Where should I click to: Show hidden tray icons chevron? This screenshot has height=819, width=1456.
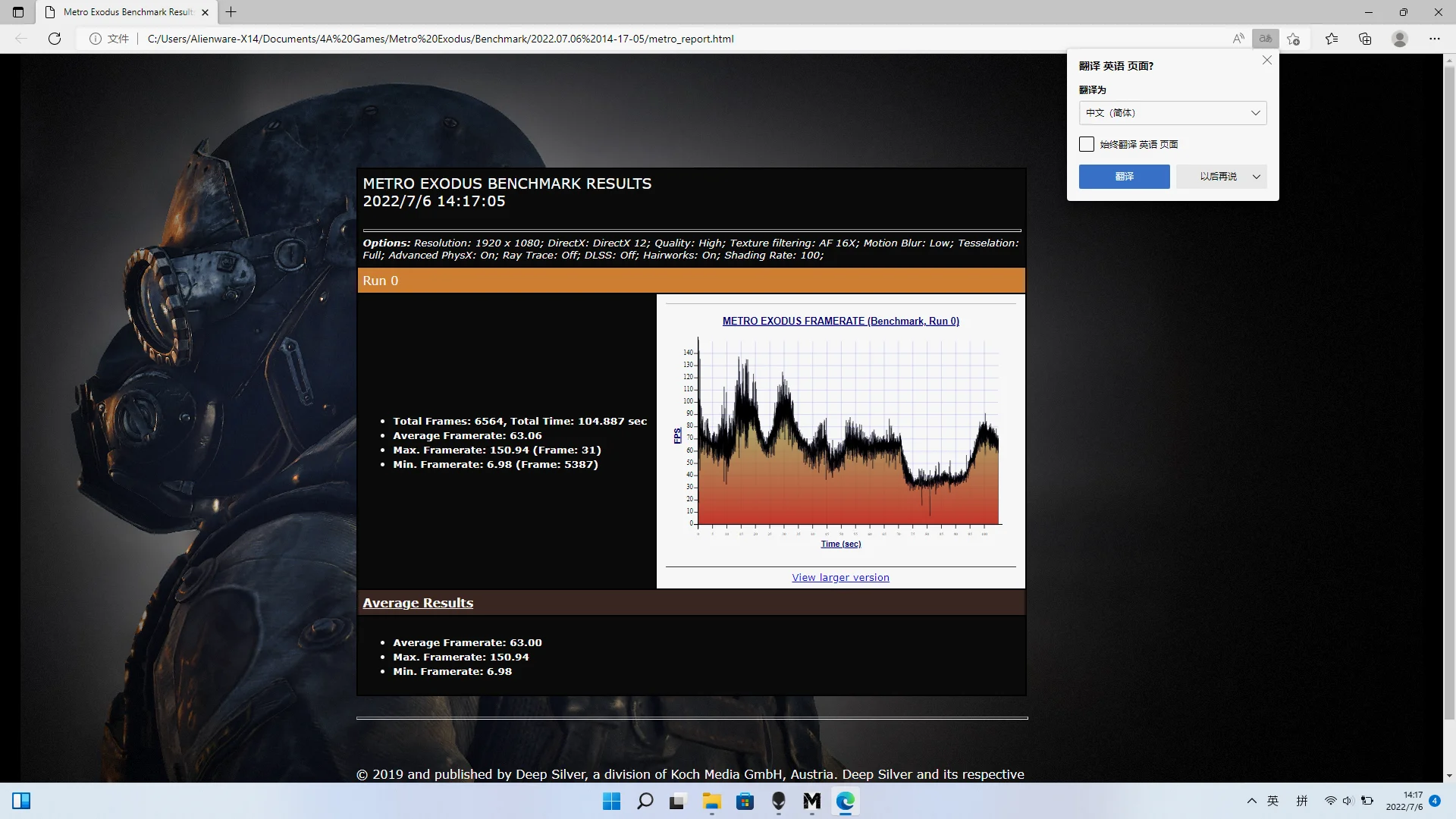[x=1251, y=801]
